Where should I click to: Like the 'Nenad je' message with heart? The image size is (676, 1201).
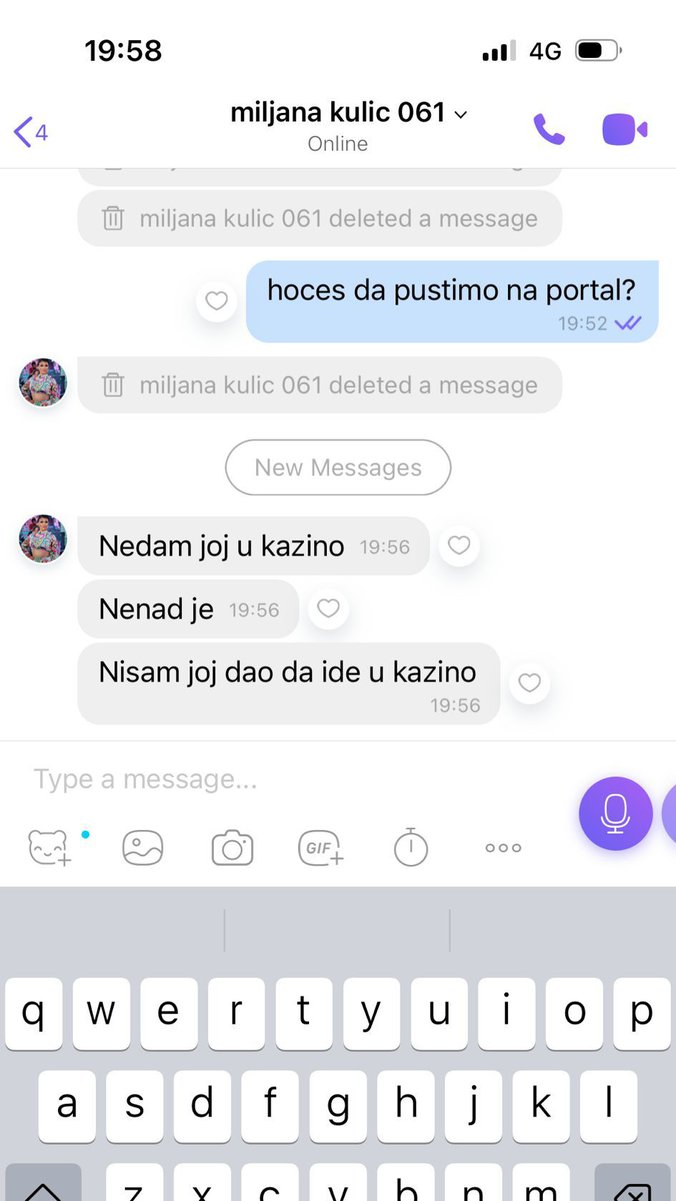pyautogui.click(x=328, y=609)
